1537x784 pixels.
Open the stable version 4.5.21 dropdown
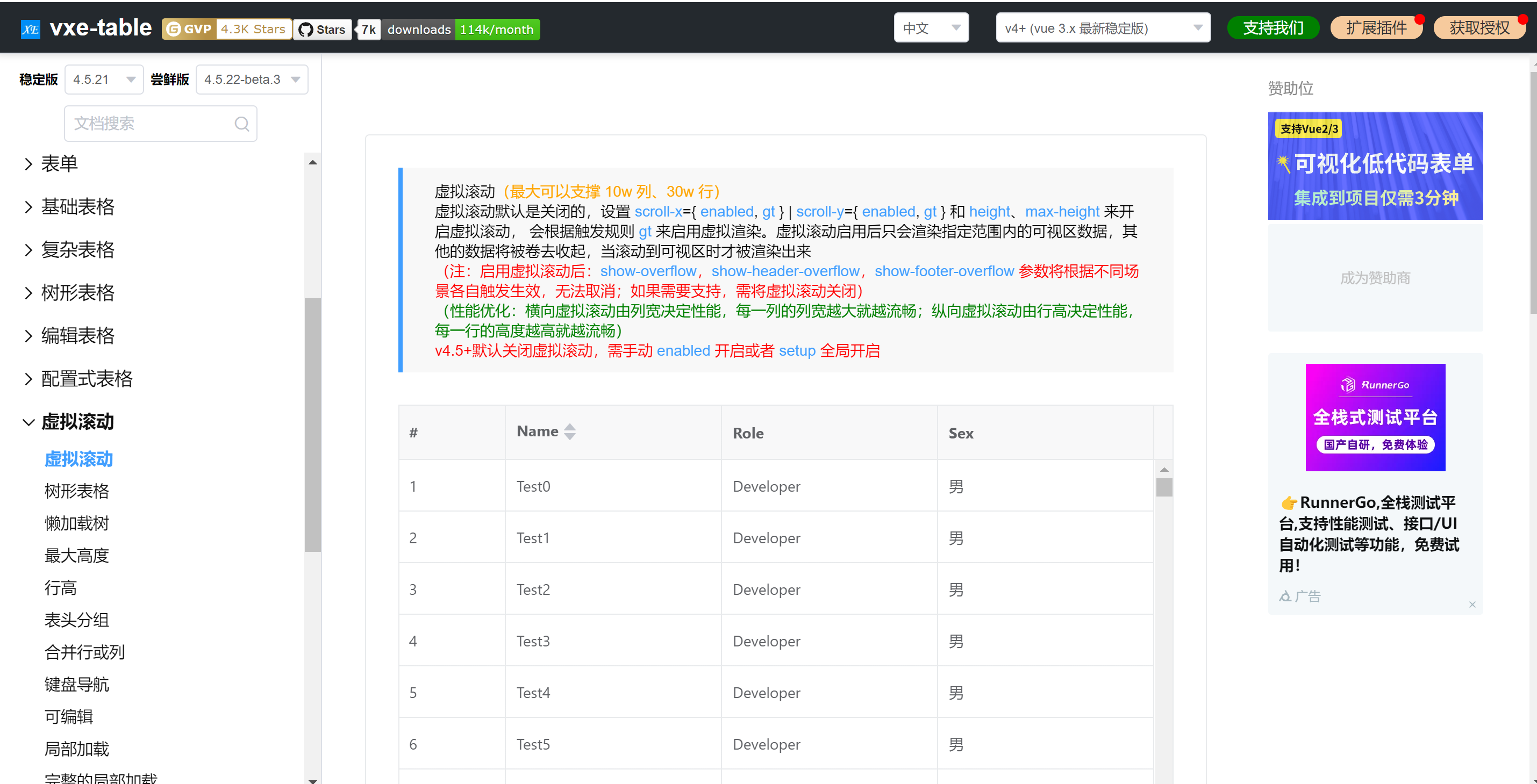104,80
